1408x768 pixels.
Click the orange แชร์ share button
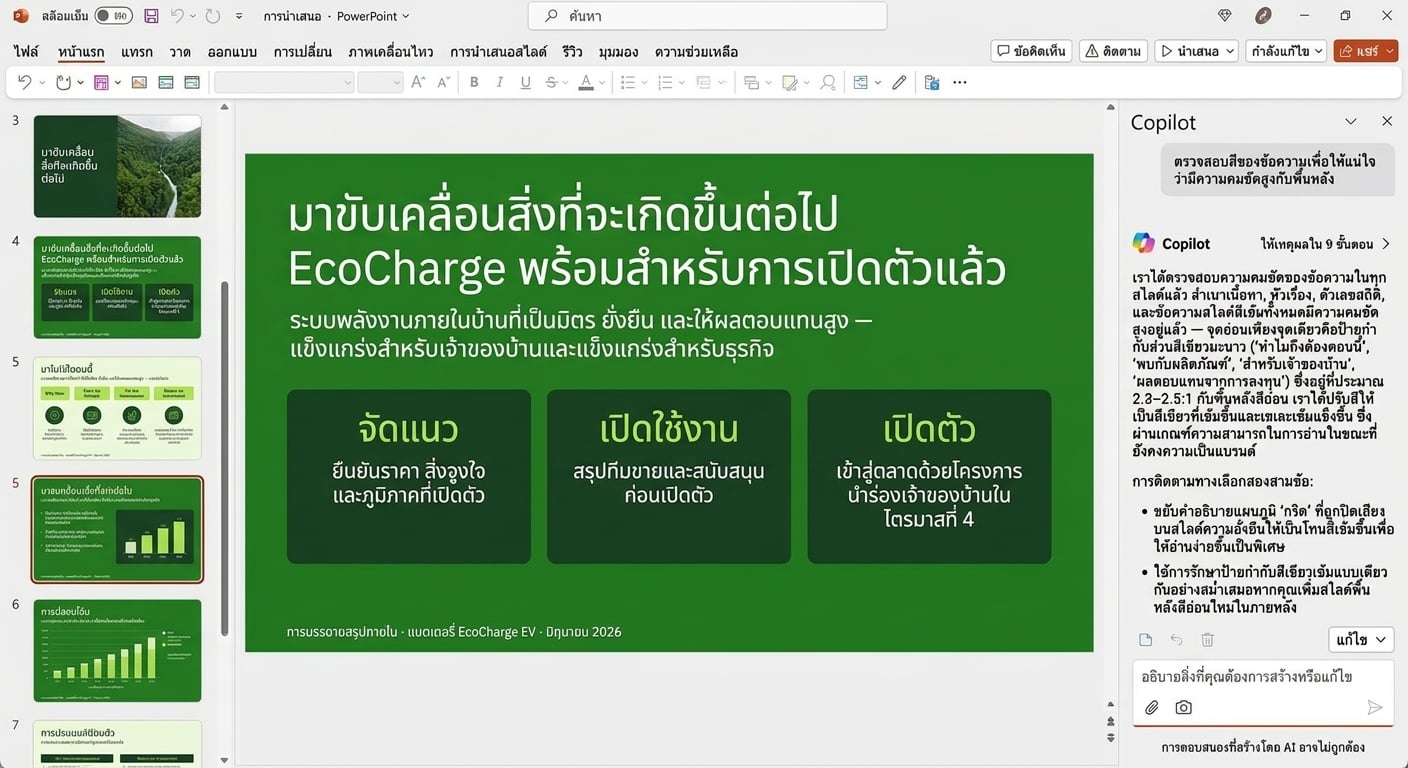point(1365,51)
